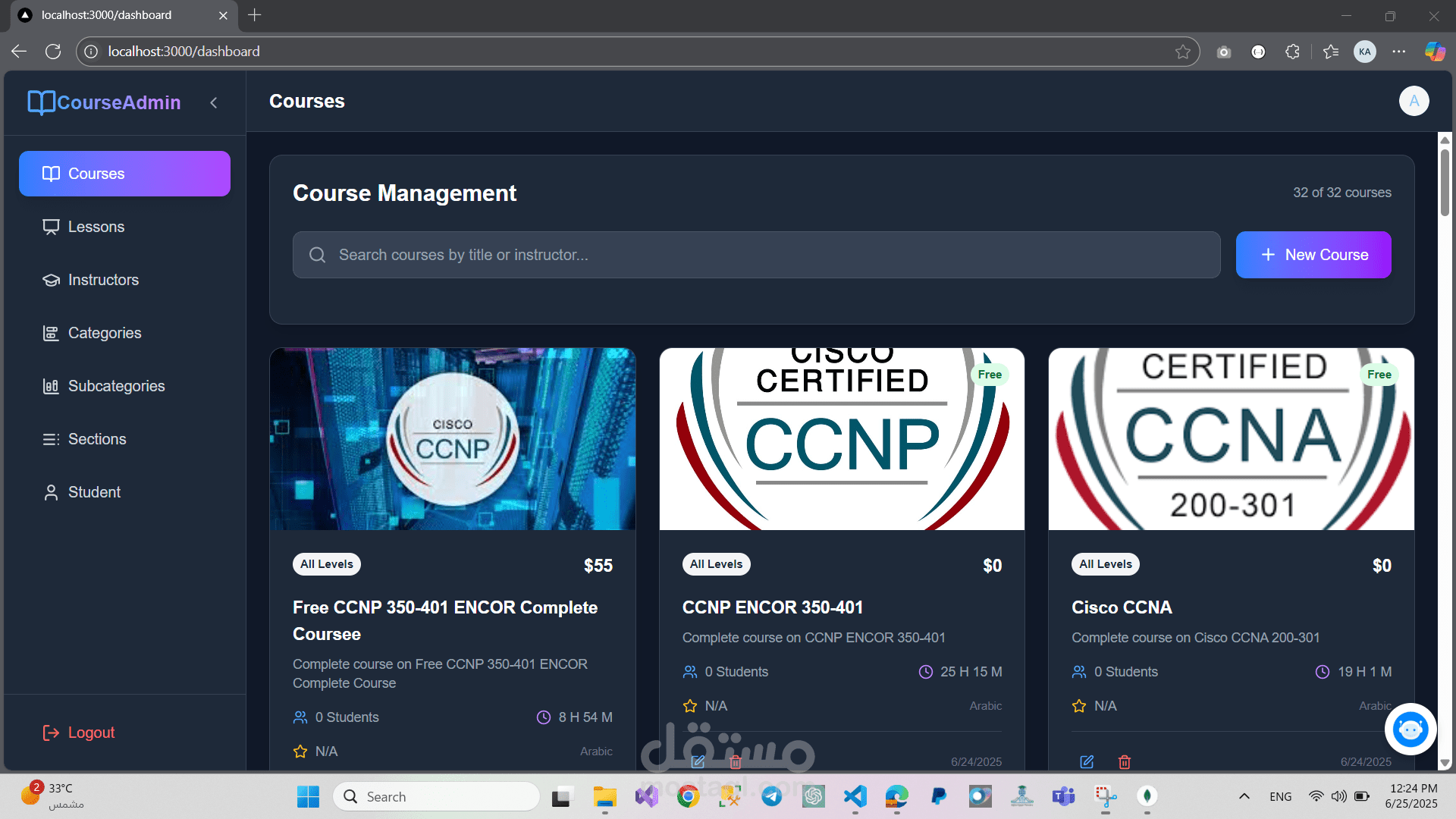Click the Free CCNP course thumbnail
Viewport: 1456px width, 819px height.
pos(453,439)
